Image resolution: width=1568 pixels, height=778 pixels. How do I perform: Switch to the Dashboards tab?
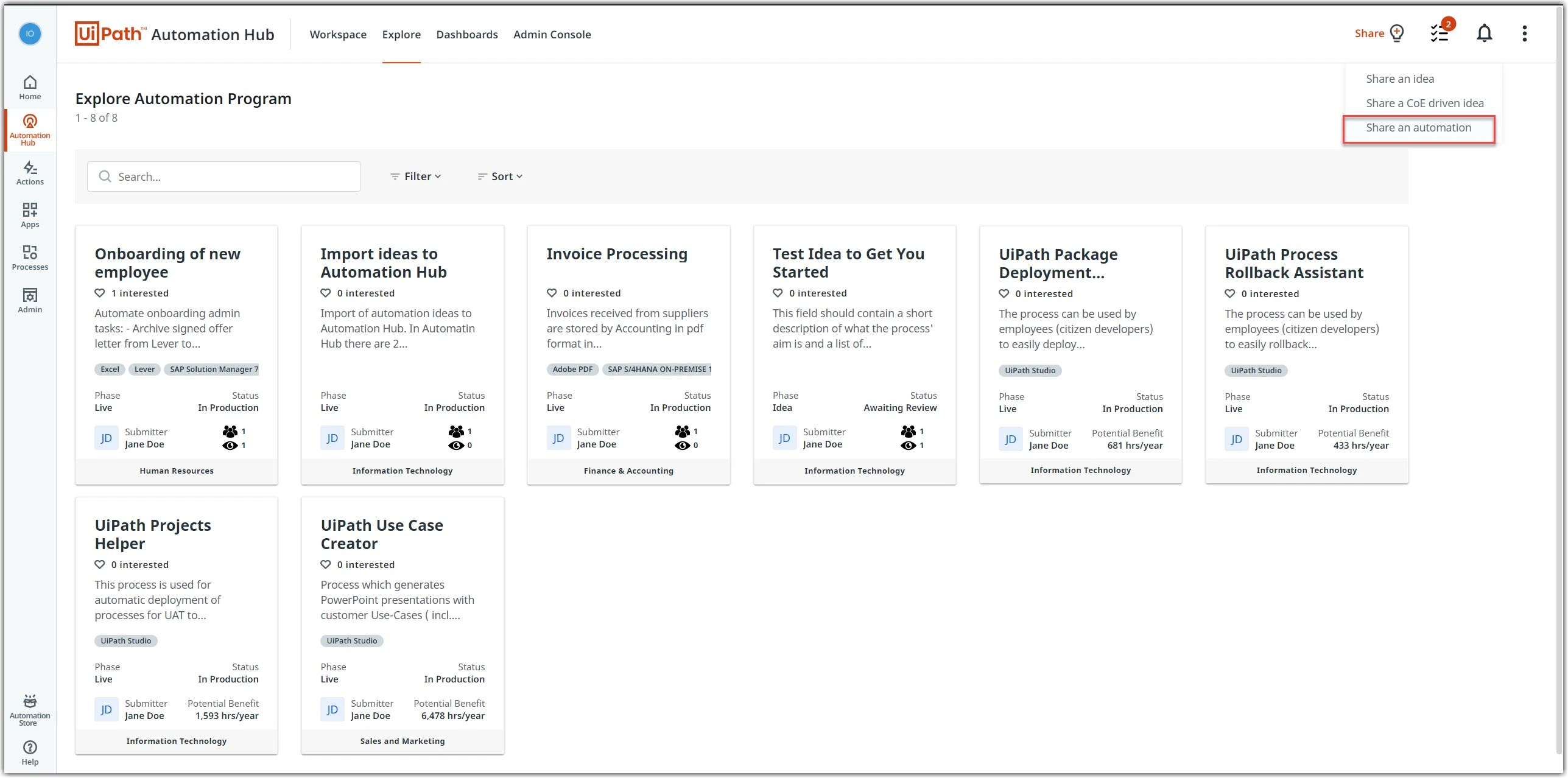[x=467, y=35]
